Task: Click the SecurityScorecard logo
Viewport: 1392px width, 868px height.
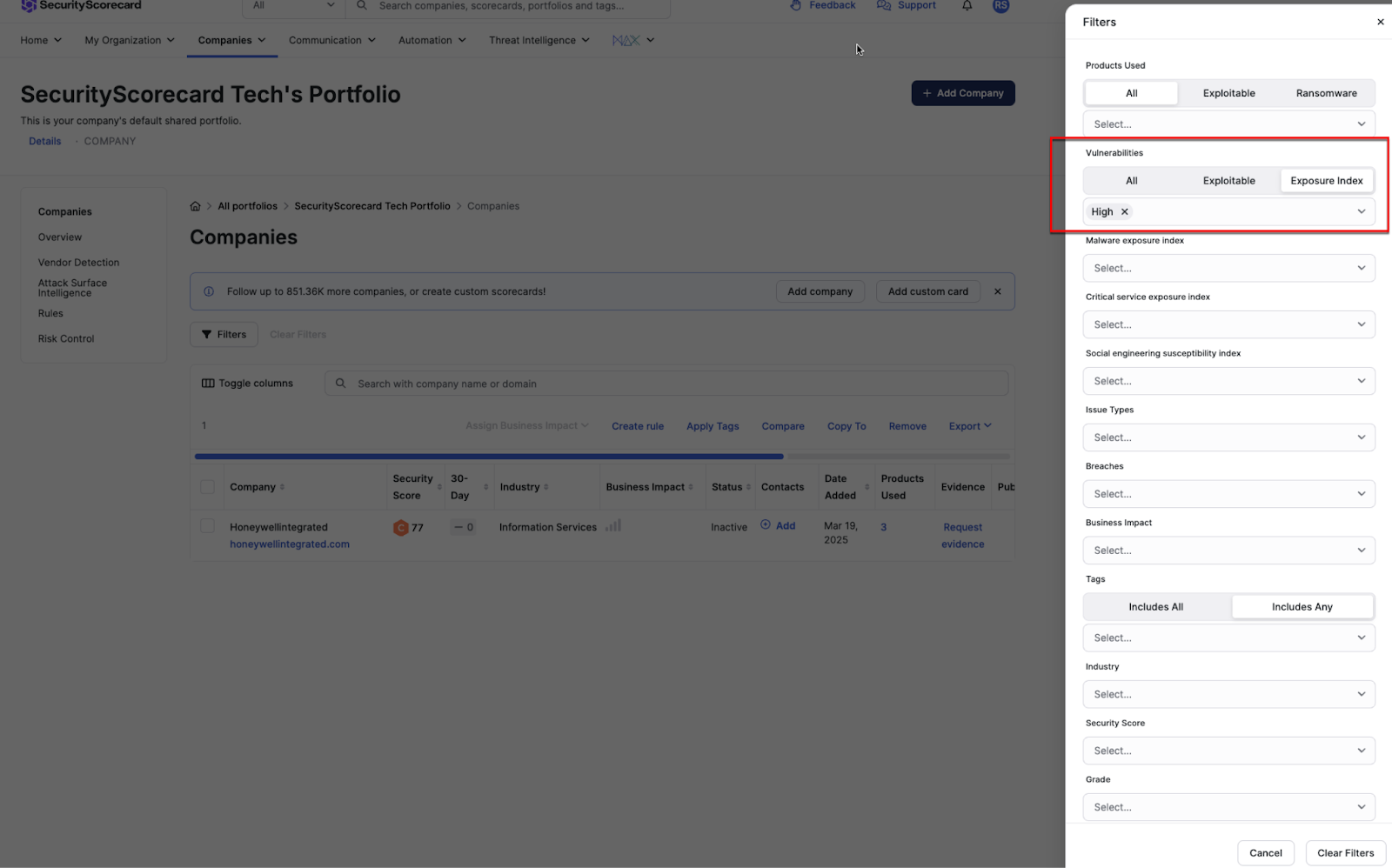Action: click(81, 5)
